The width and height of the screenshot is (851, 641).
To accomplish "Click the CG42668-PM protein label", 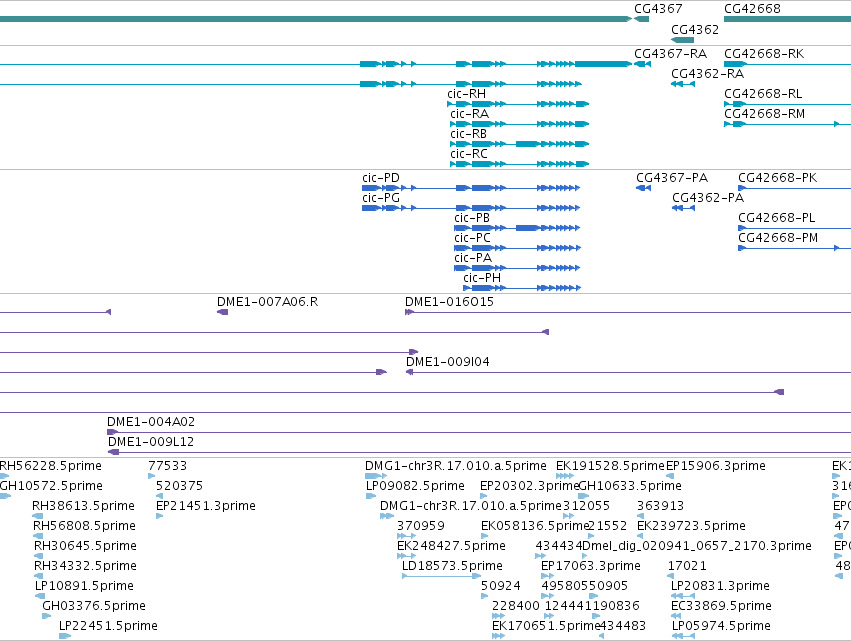I will coord(778,238).
